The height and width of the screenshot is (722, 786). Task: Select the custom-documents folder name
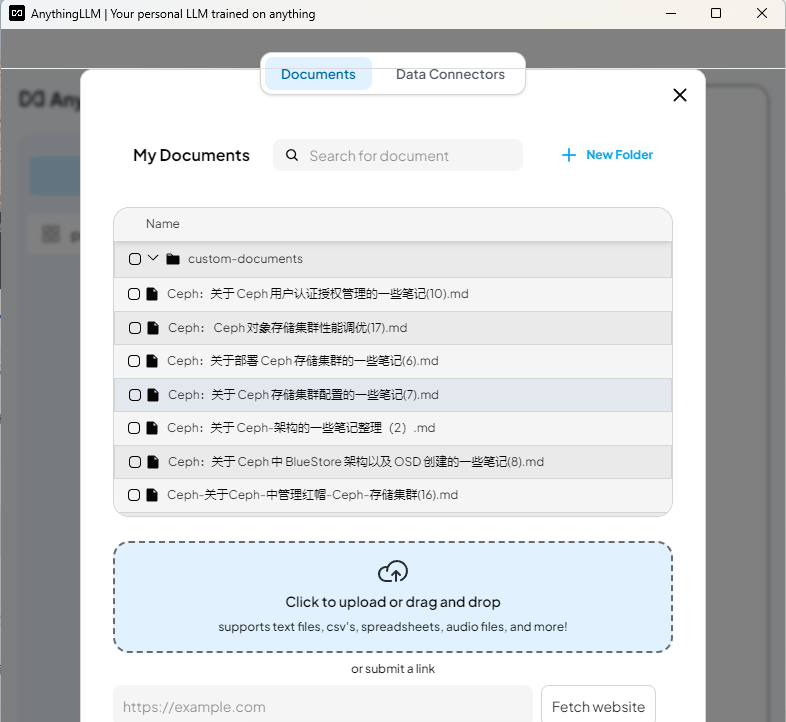tap(245, 259)
